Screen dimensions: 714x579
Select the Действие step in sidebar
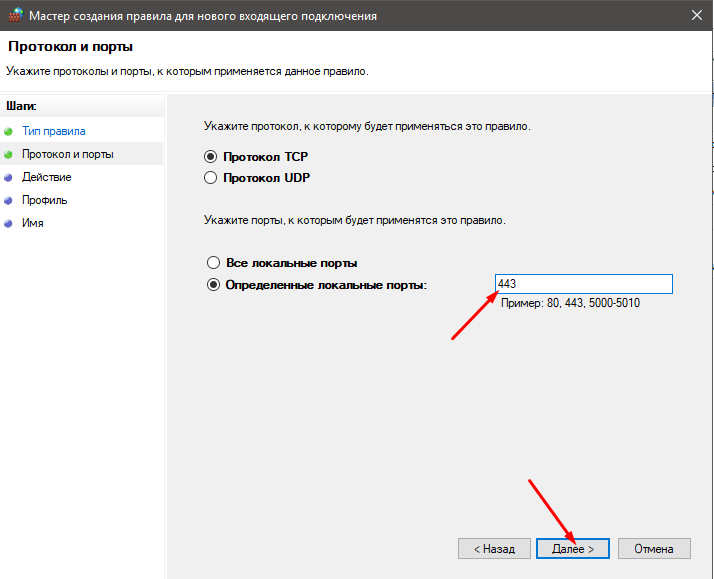[x=46, y=177]
